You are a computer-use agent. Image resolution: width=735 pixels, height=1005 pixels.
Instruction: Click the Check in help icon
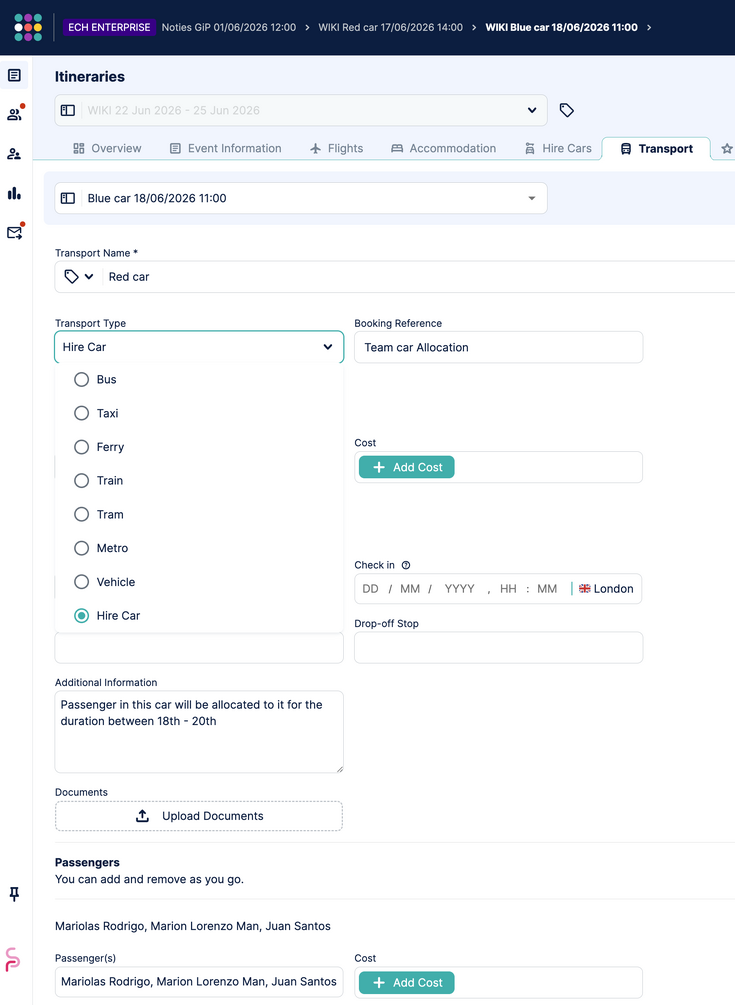[x=406, y=565]
